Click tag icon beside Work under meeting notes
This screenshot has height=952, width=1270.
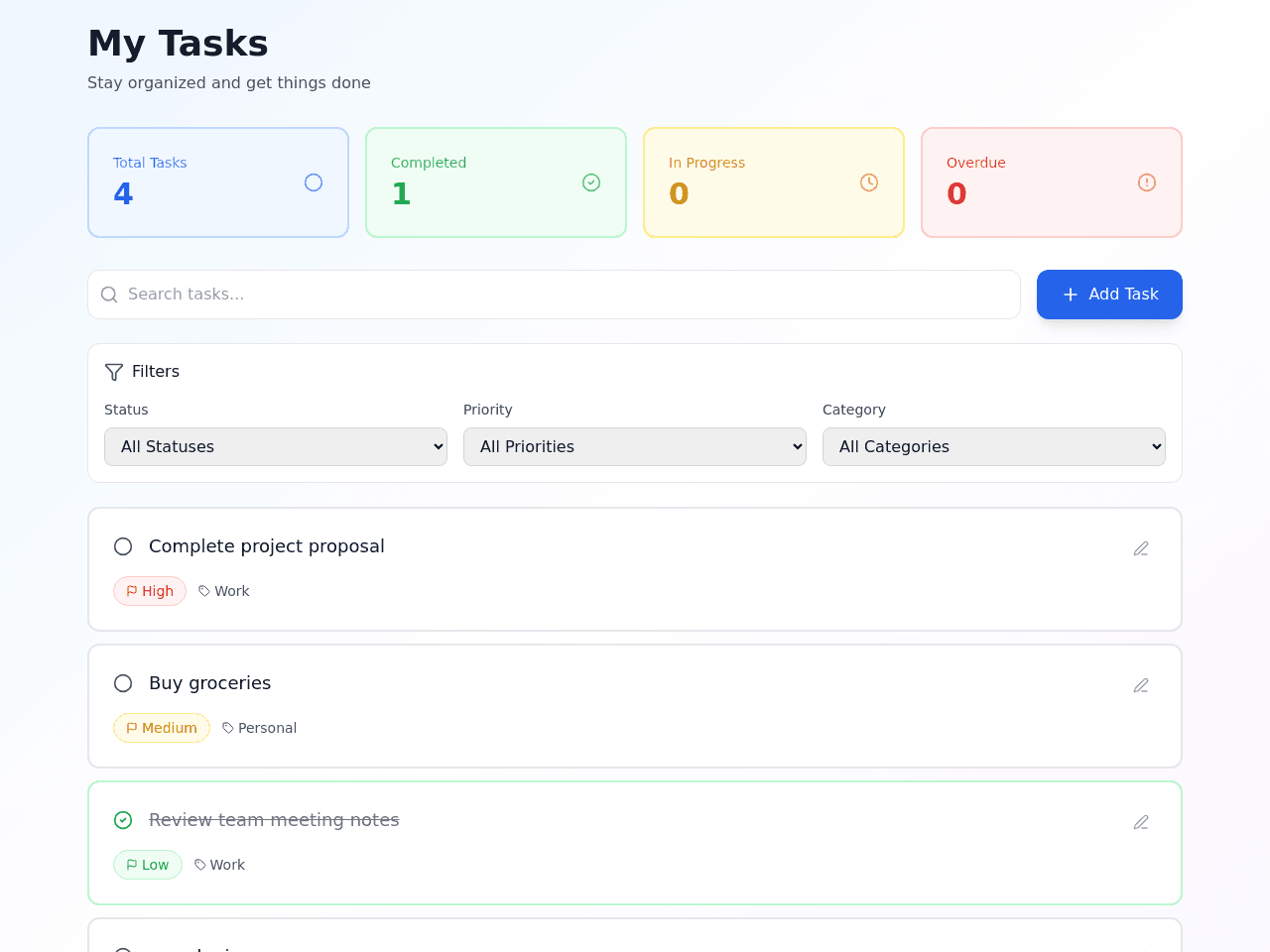pos(200,865)
